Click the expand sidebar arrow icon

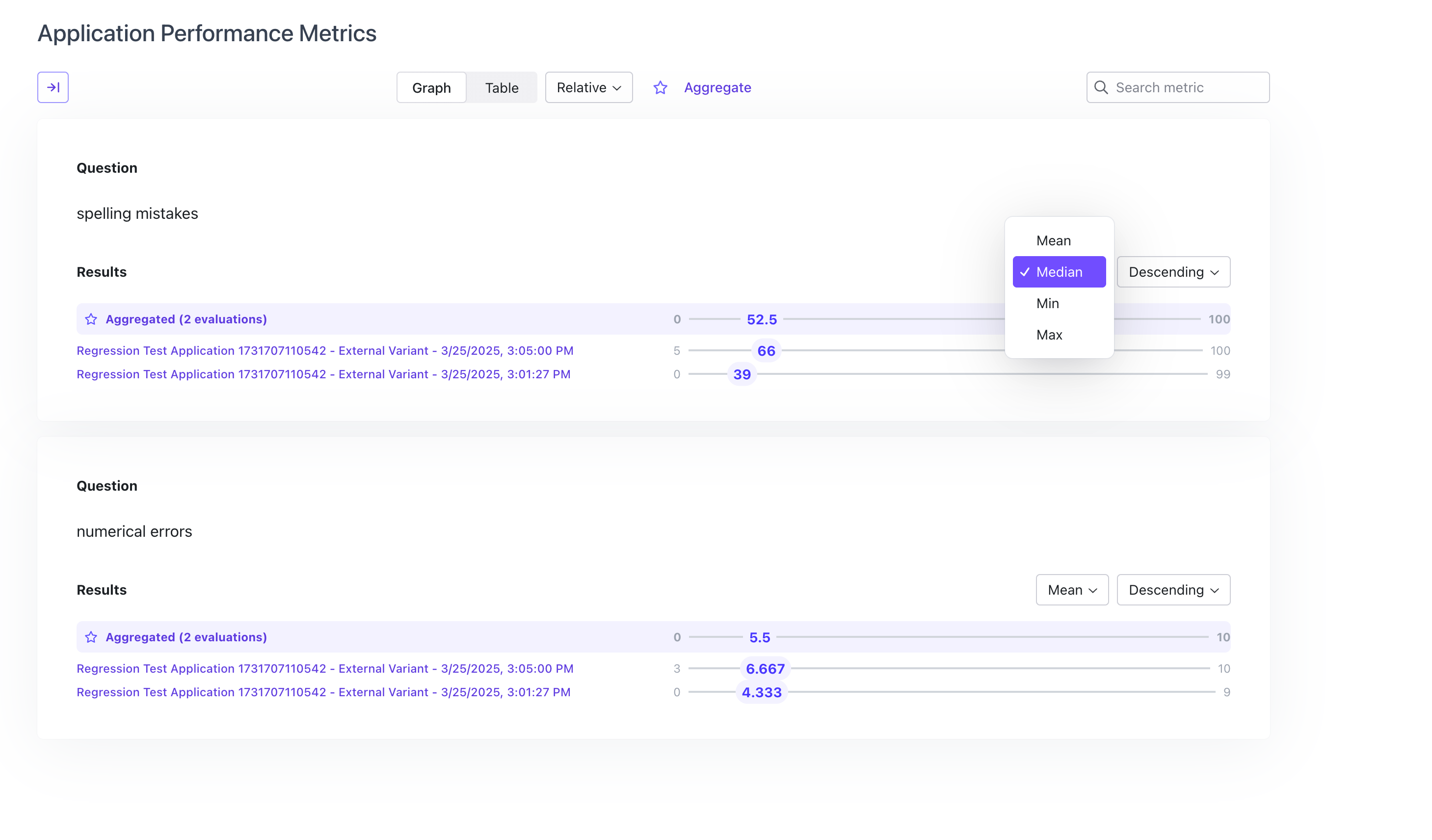[53, 87]
